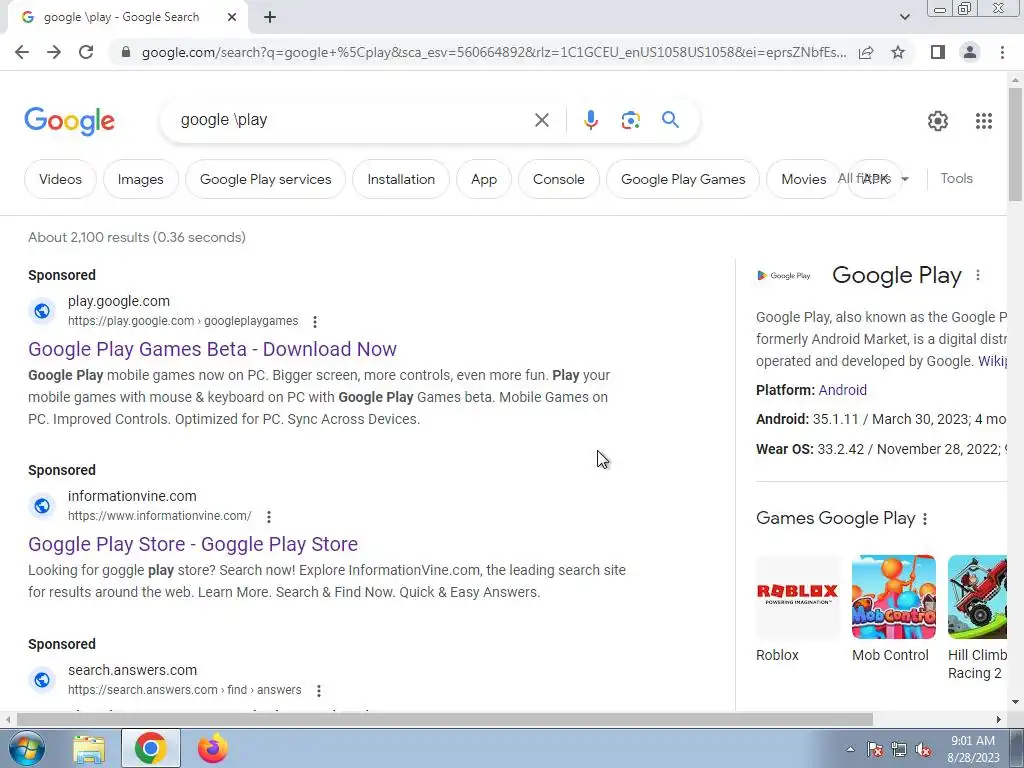
Task: Open options for play.google.com ad
Action: click(x=315, y=321)
